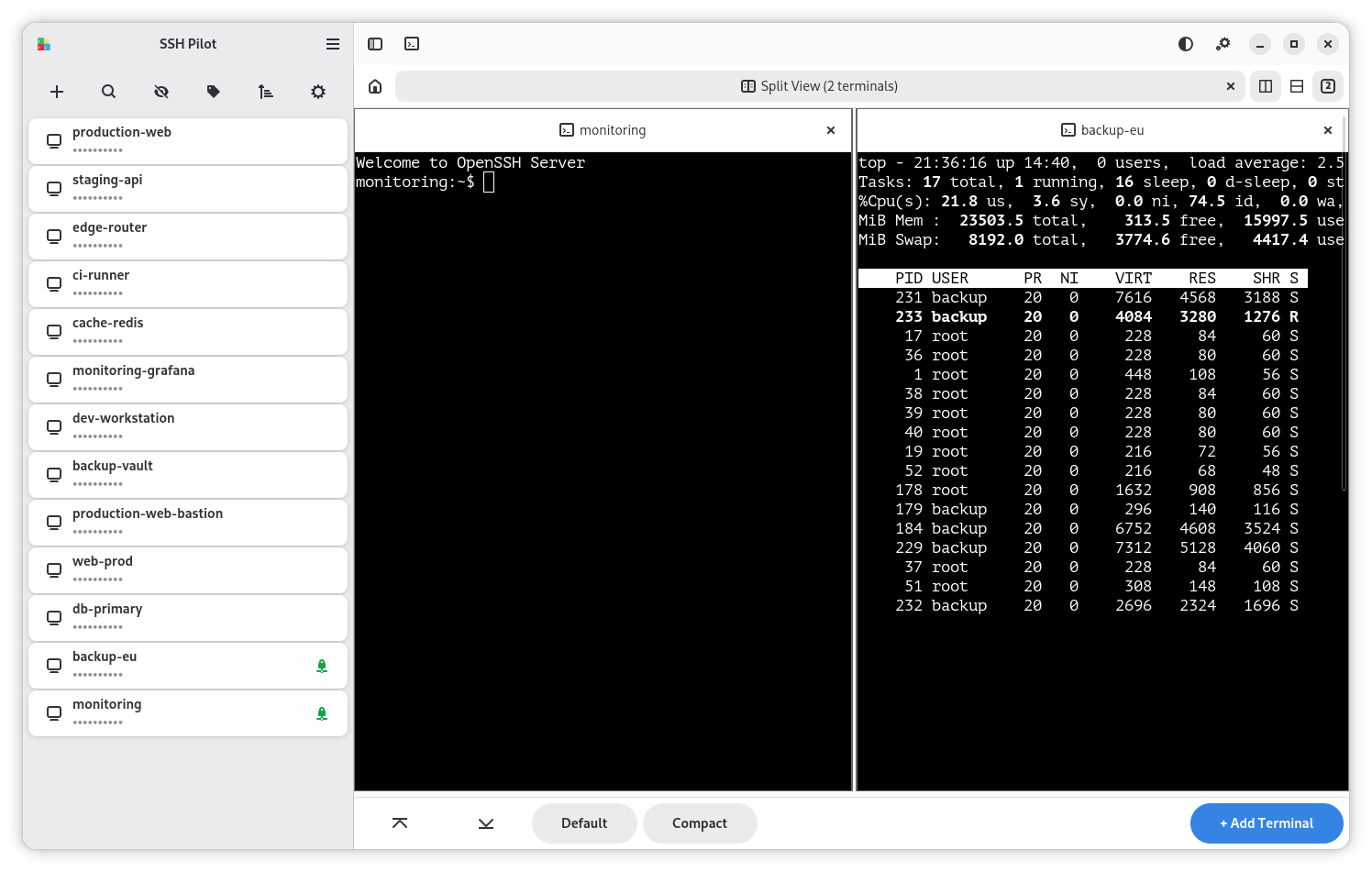Viewport: 1372px width, 872px height.
Task: Select the monitoring terminal pane header
Action: 603,130
